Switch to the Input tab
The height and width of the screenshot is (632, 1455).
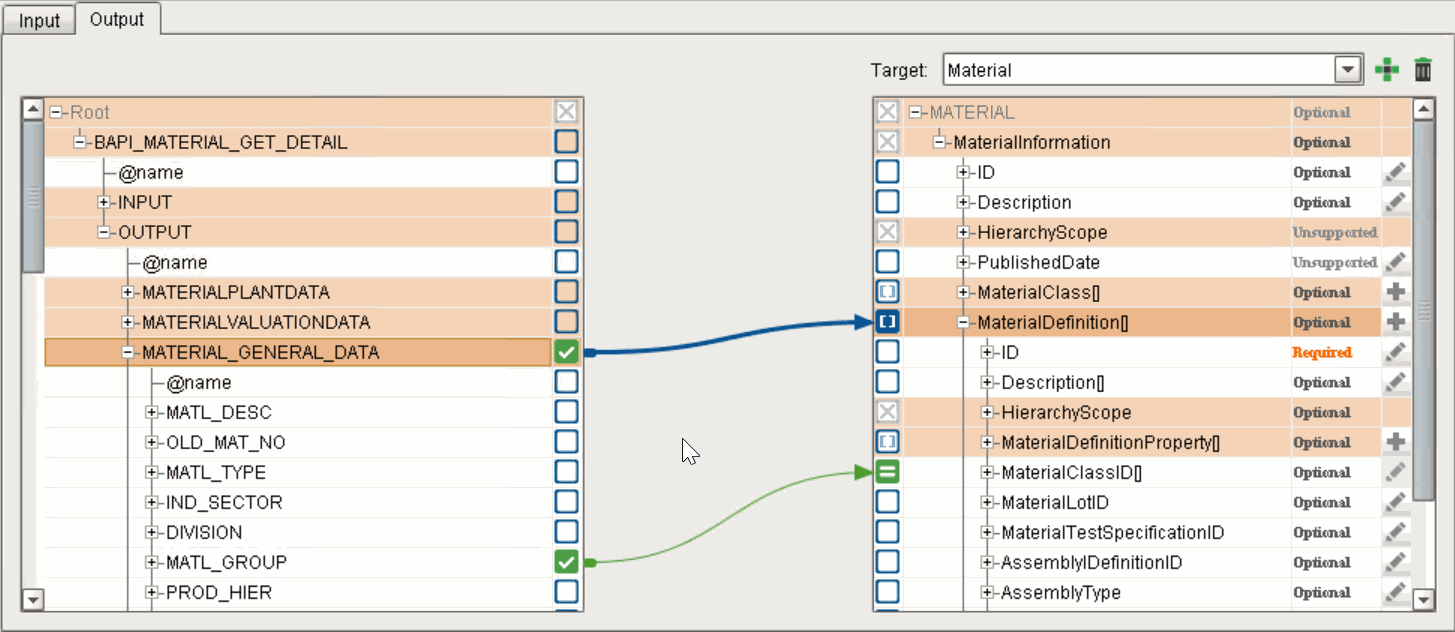point(39,20)
